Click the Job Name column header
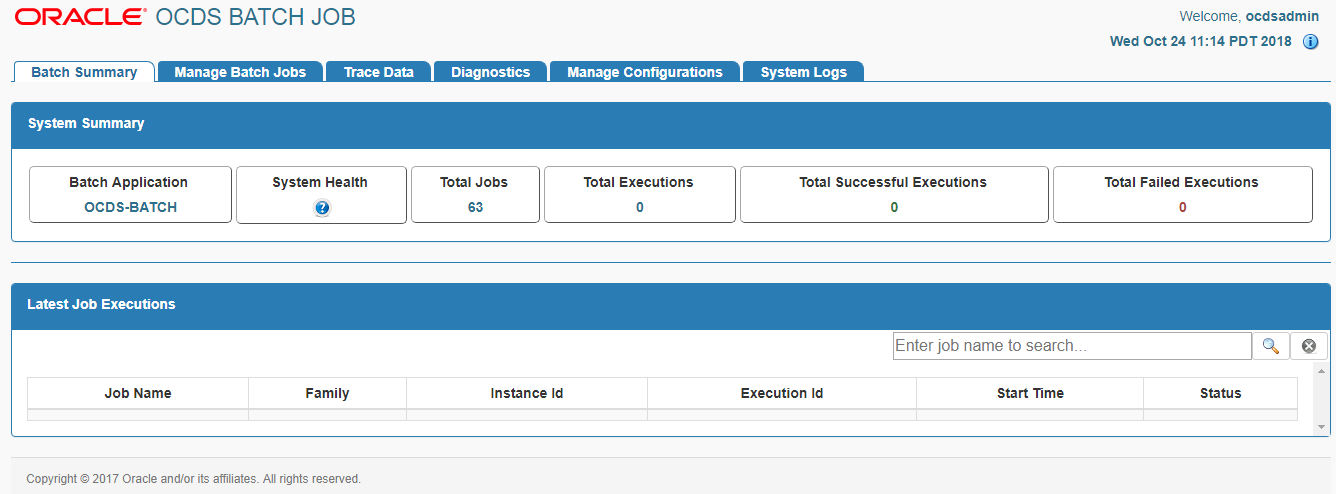Viewport: 1336px width, 494px height. [x=138, y=393]
